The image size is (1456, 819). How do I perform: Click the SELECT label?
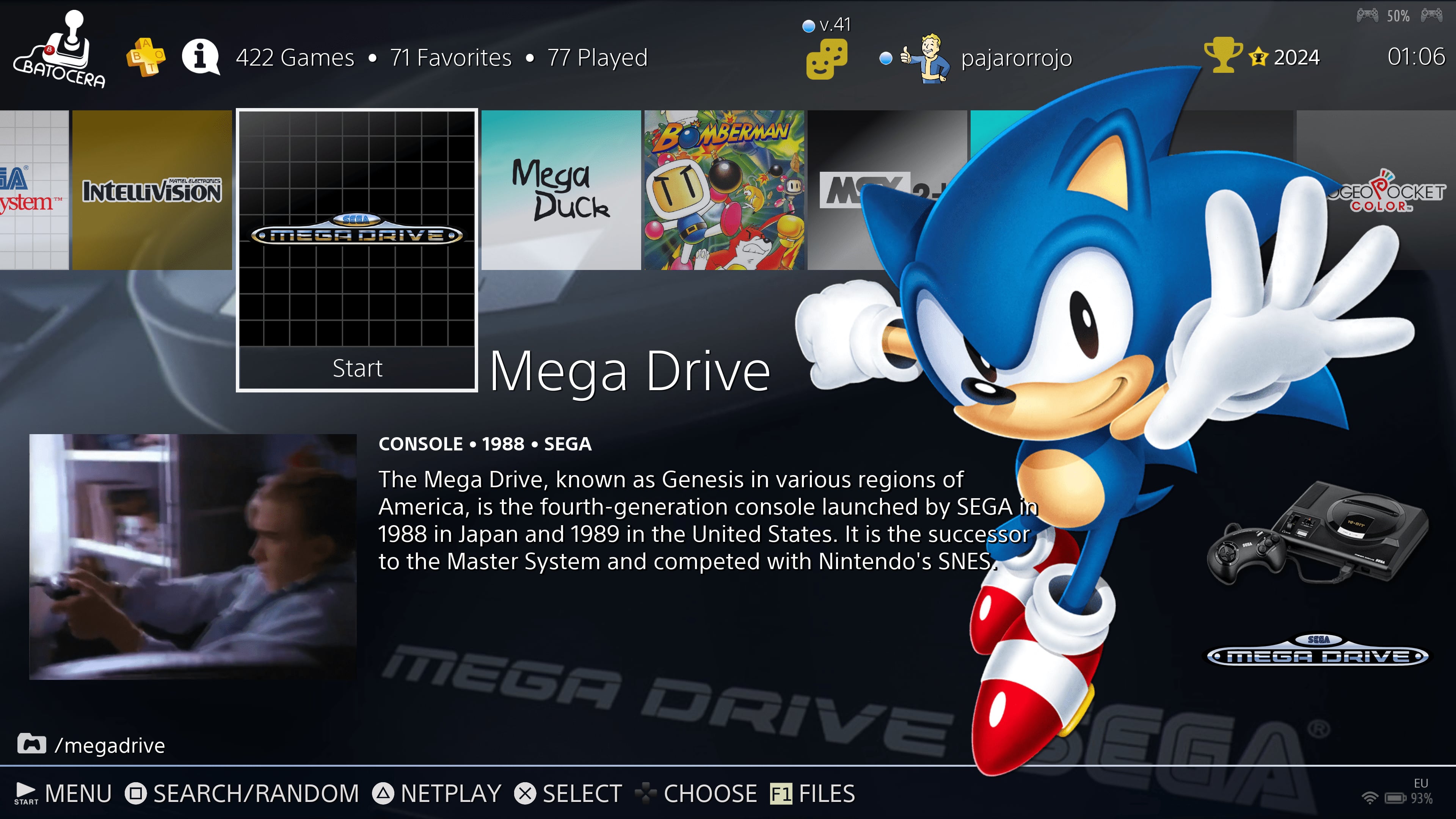582,794
